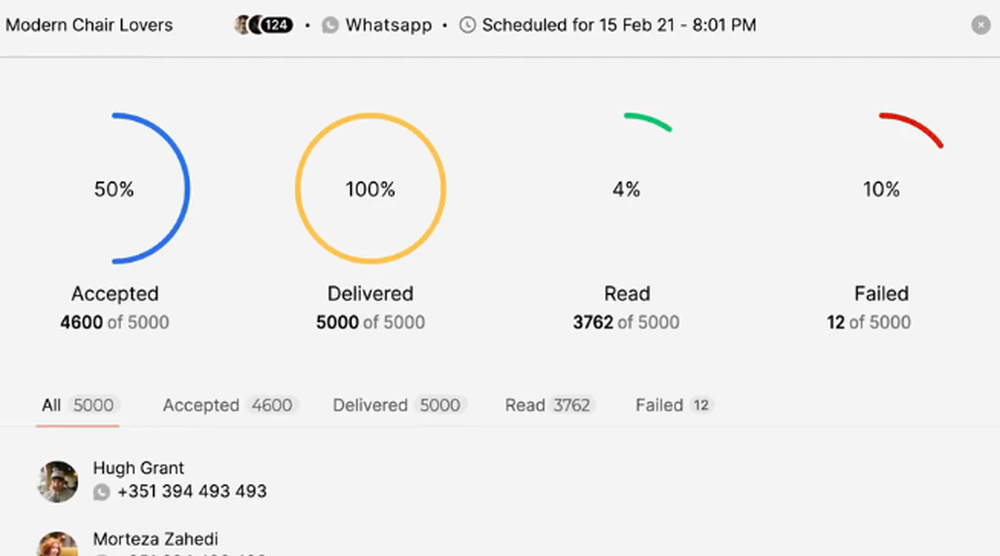Click the clock icon beside the schedule
The image size is (1000, 556).
pyautogui.click(x=467, y=25)
